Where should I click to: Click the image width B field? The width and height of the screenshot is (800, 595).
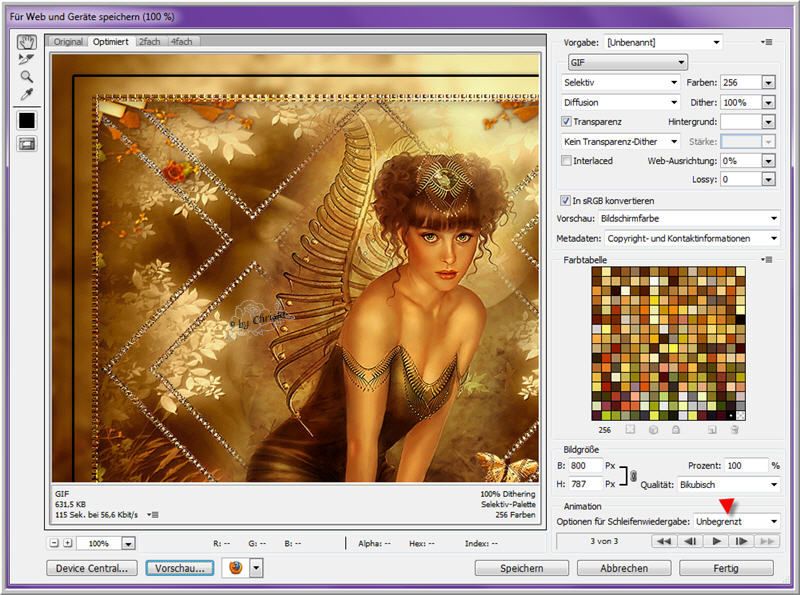585,465
